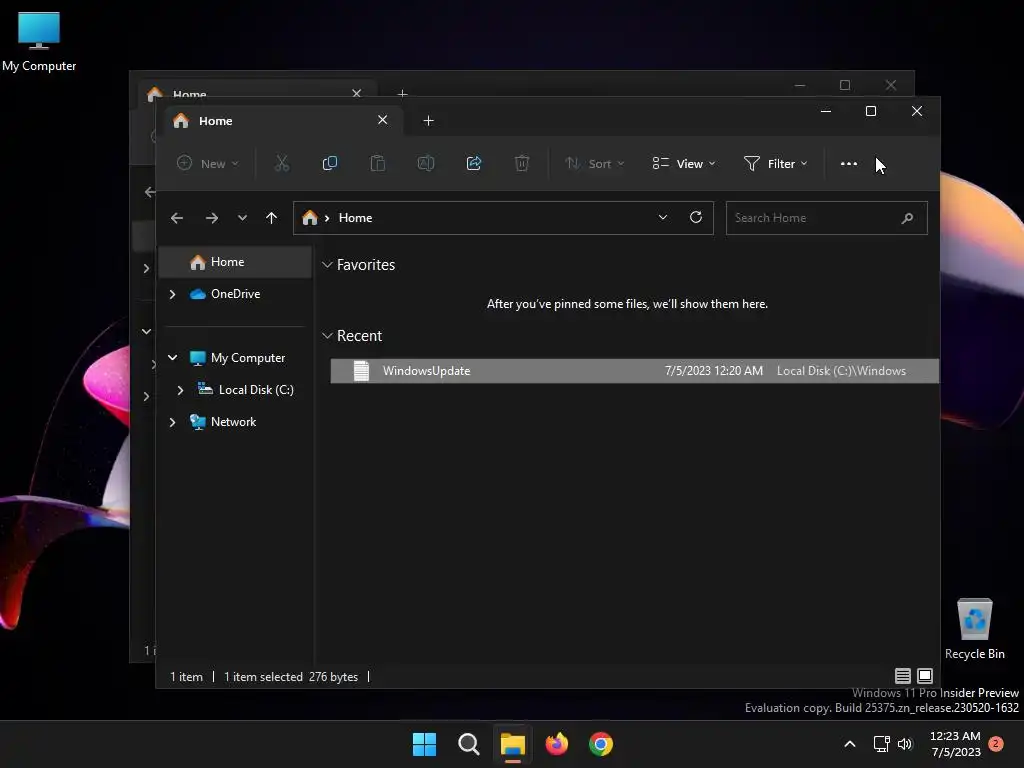
Task: Click the volume speaker tray icon
Action: 904,744
